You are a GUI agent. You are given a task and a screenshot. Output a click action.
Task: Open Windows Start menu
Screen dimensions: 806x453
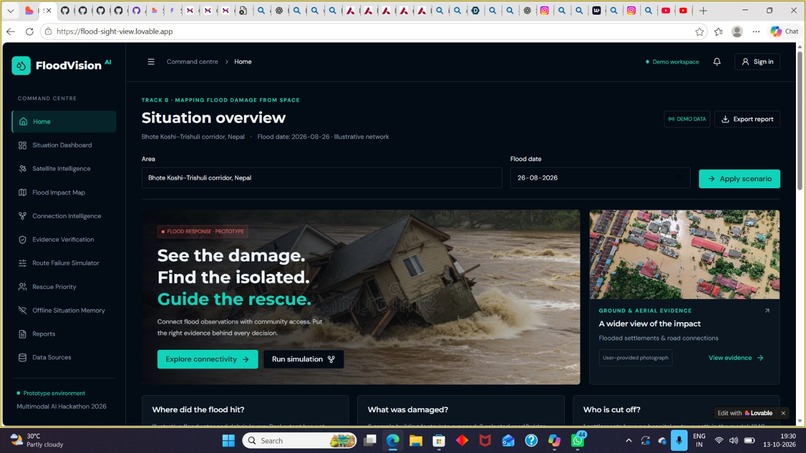pyautogui.click(x=228, y=441)
